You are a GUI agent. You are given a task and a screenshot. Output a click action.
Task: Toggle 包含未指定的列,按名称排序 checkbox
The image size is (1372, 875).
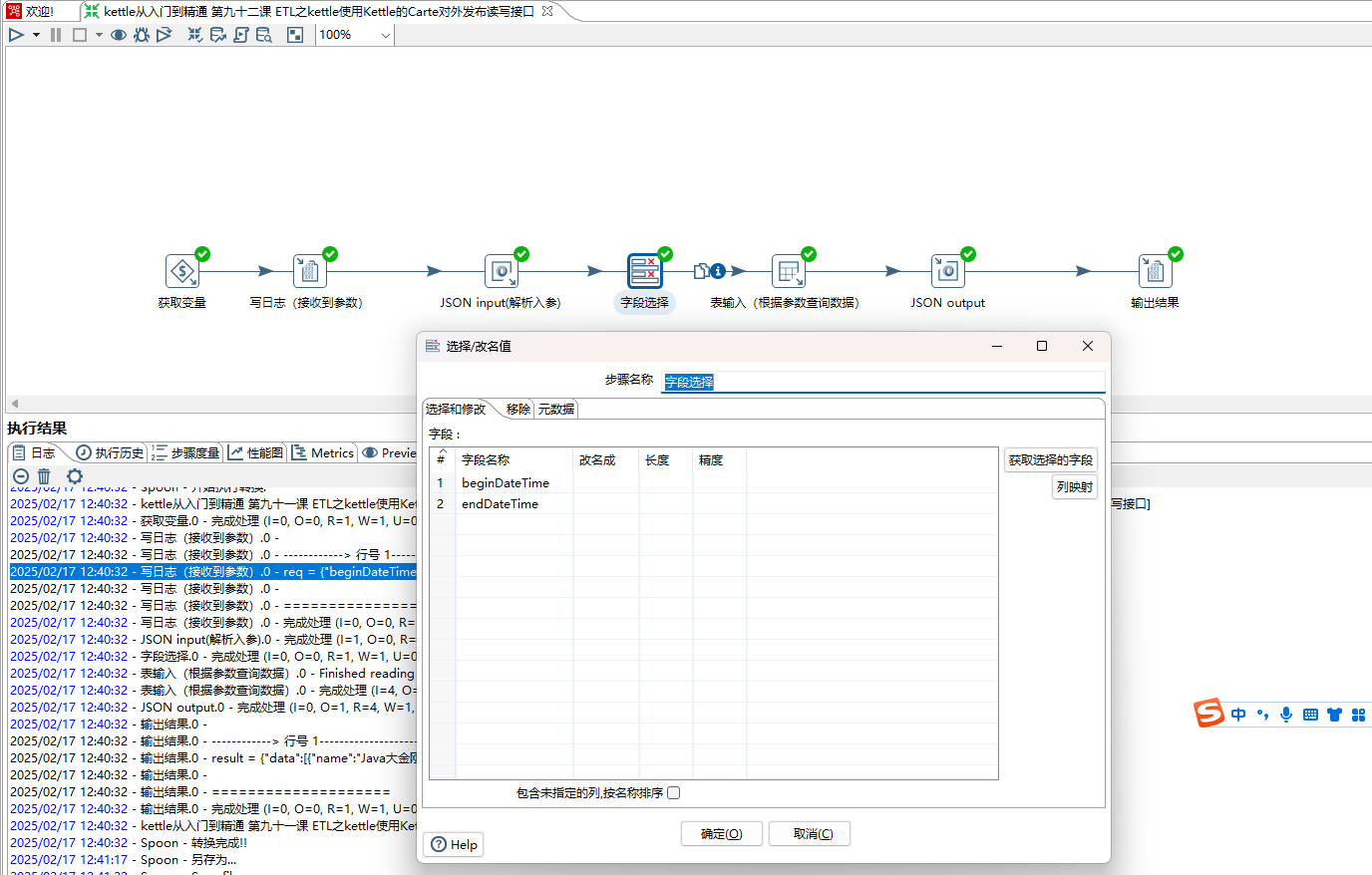[x=674, y=793]
